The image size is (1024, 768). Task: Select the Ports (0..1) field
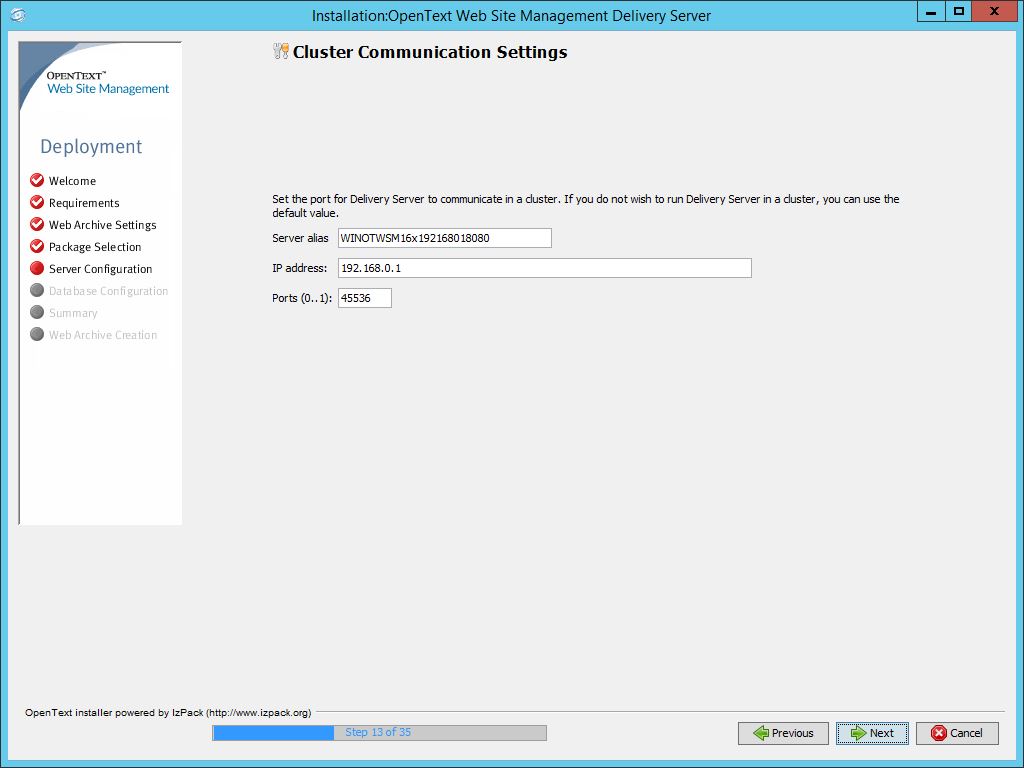[364, 298]
